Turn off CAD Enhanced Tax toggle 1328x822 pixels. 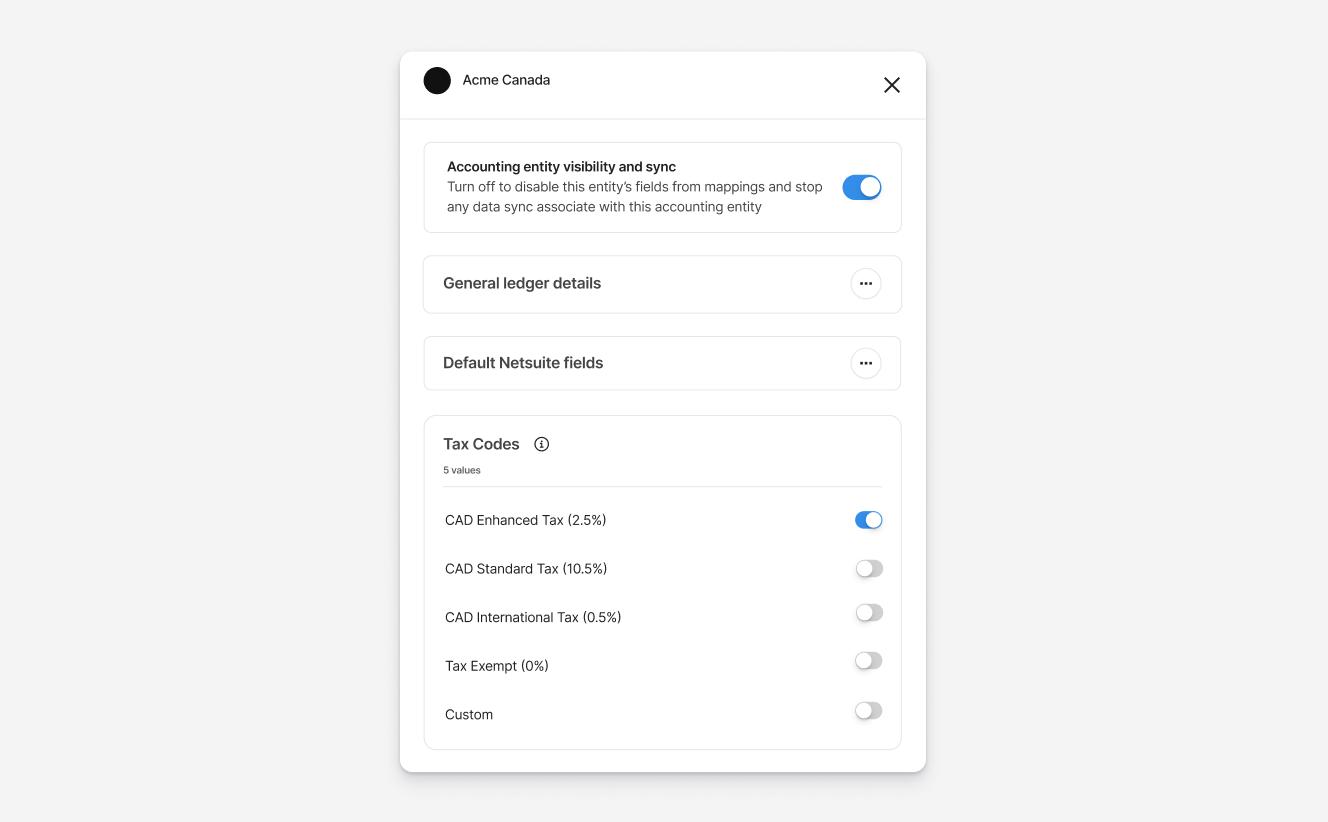click(x=869, y=520)
